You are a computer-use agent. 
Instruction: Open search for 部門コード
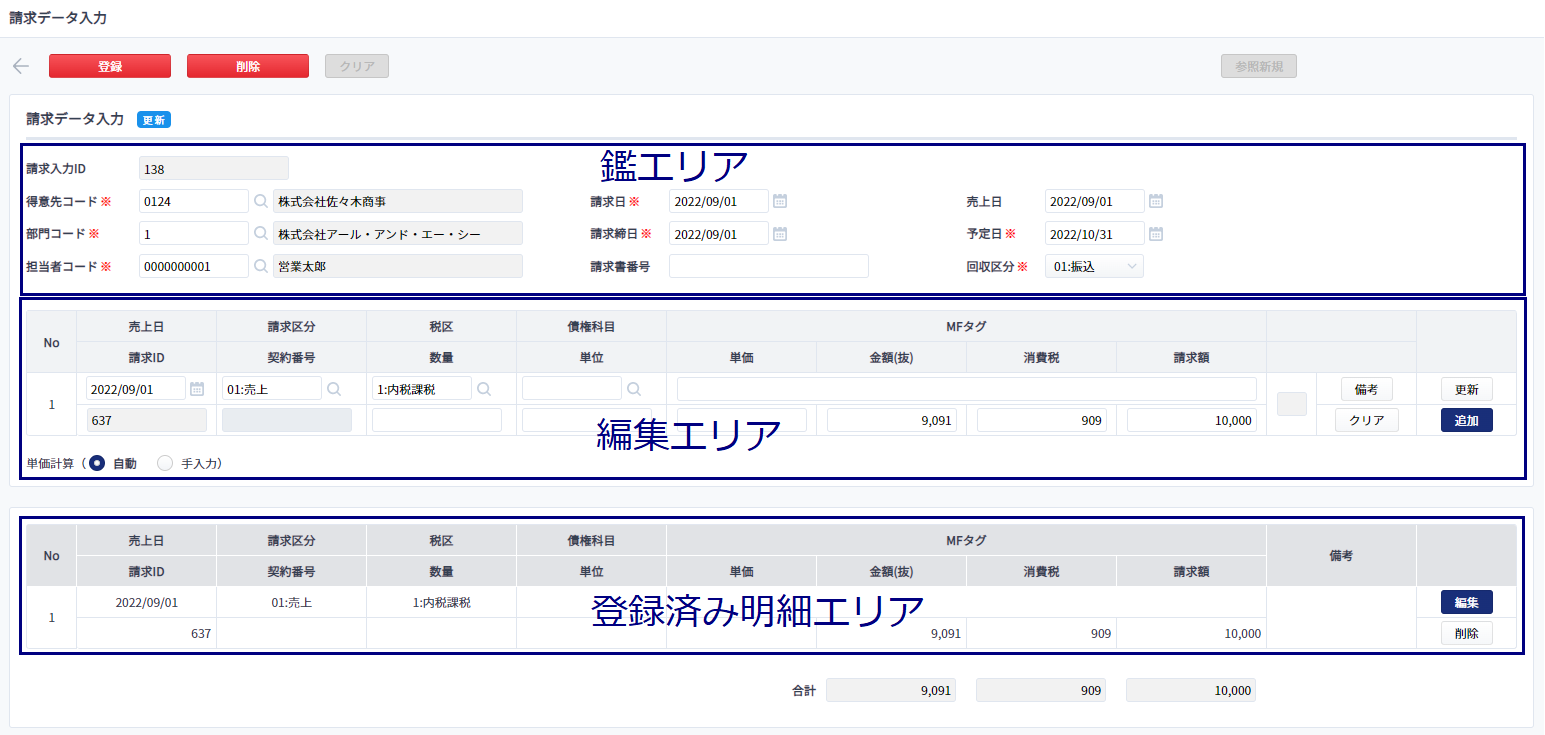coord(261,234)
